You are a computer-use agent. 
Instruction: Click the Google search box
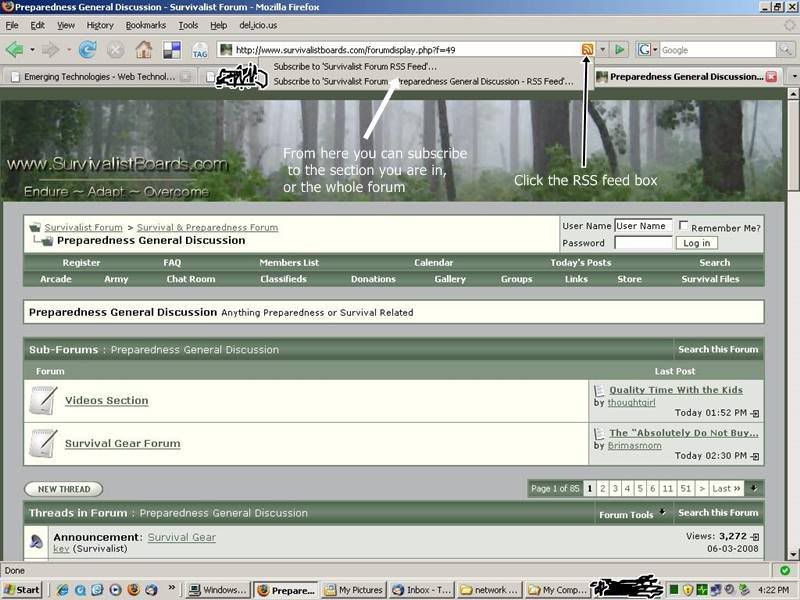coord(717,50)
